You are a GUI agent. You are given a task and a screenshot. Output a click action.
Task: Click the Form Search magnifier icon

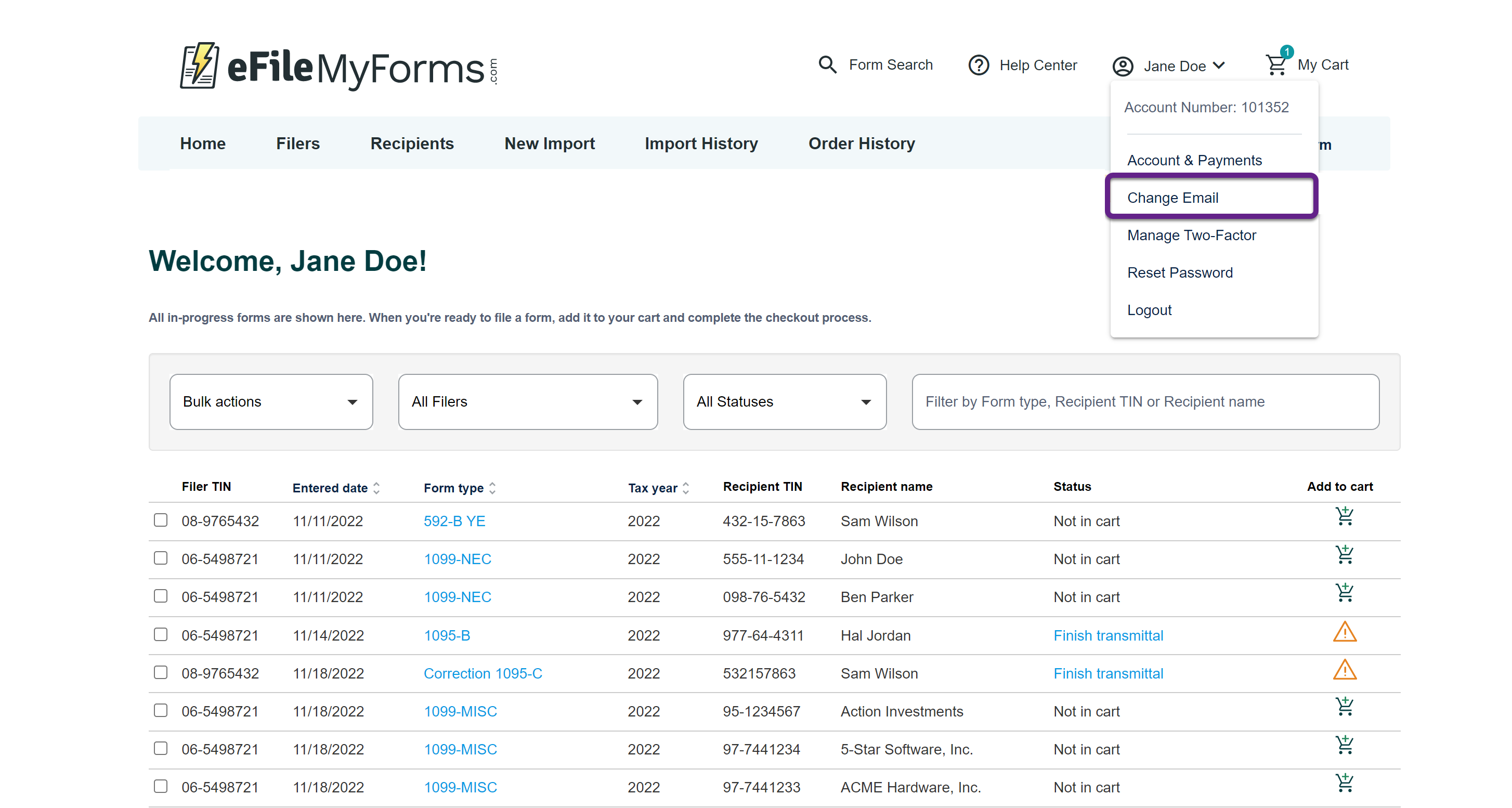(827, 64)
